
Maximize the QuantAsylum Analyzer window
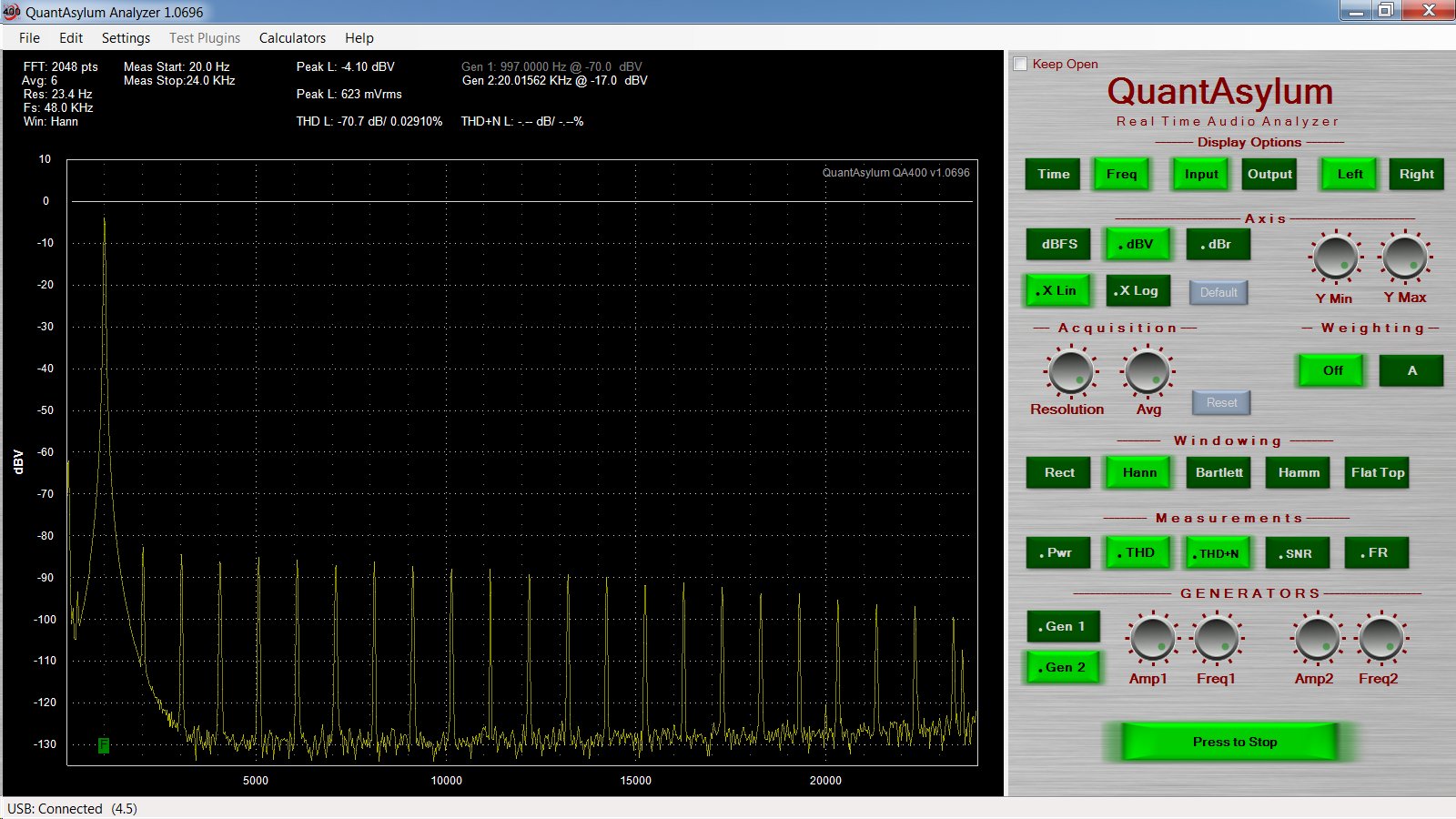1385,11
